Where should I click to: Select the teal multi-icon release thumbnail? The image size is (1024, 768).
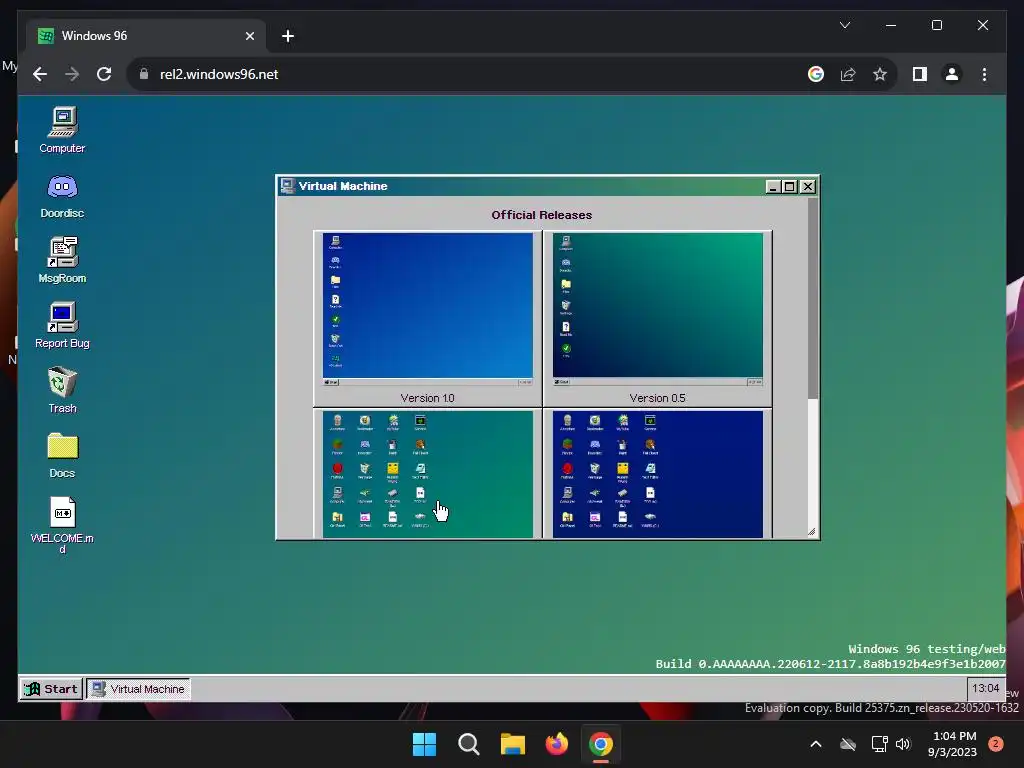click(x=428, y=474)
